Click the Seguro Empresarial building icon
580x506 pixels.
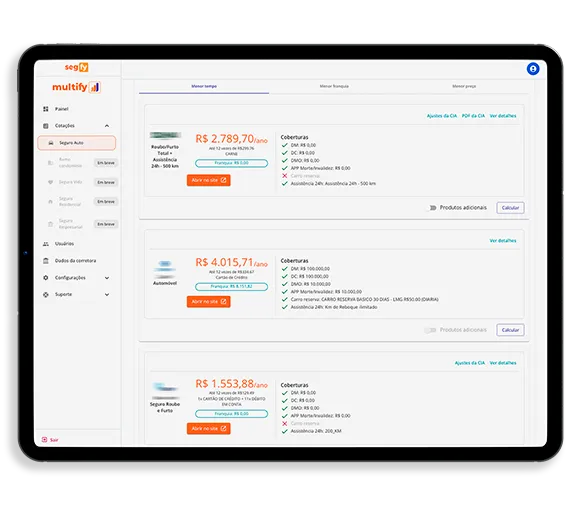[x=51, y=224]
